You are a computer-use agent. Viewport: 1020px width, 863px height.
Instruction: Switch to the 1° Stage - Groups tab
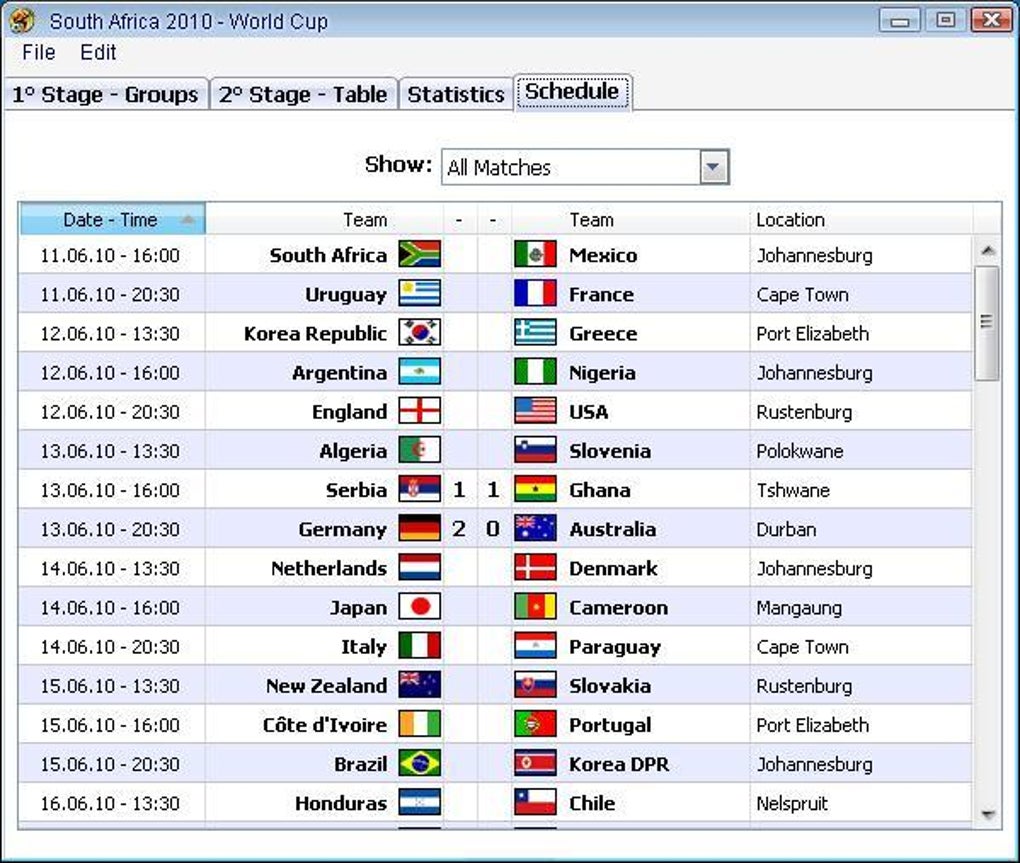pos(105,94)
